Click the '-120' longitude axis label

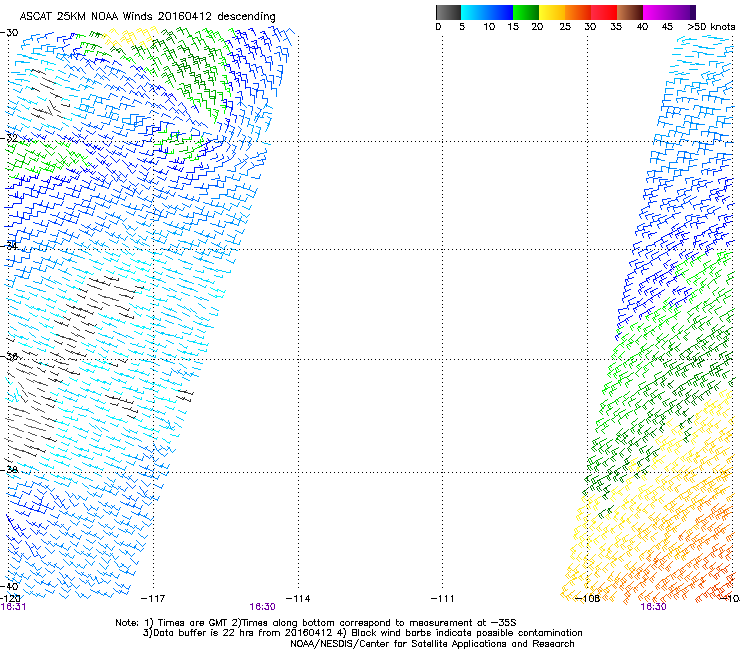(10, 599)
